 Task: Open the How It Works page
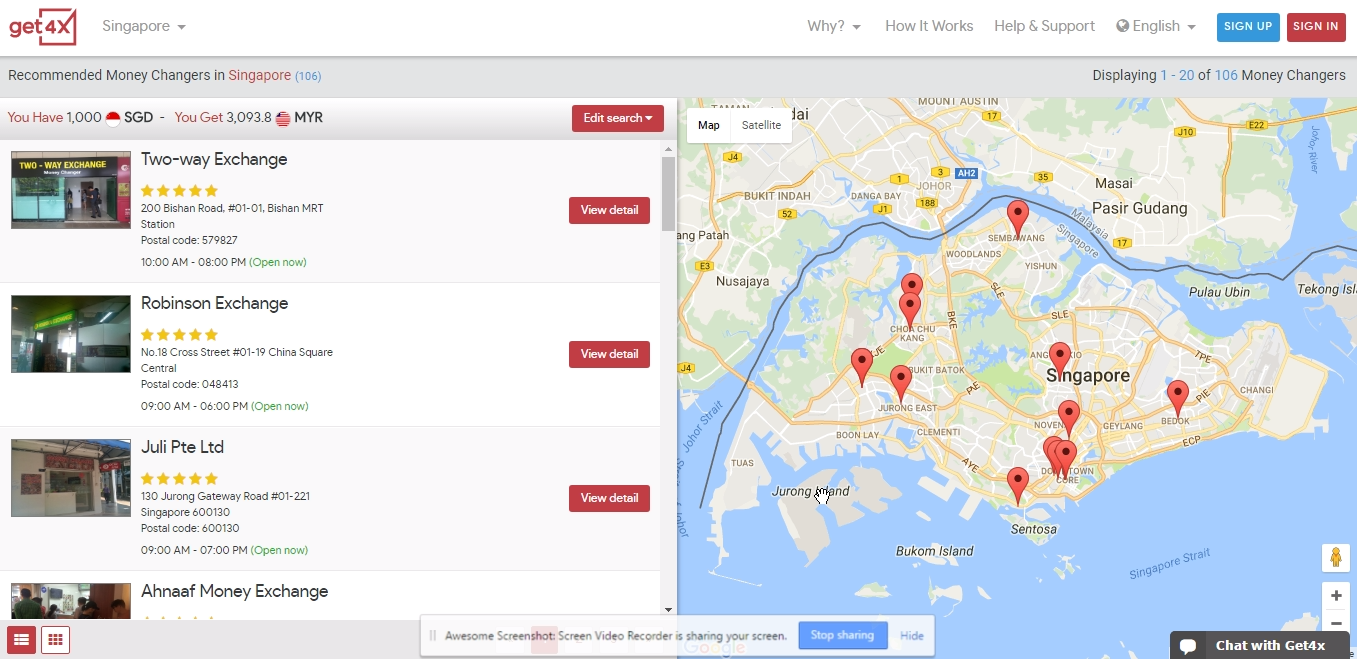point(929,27)
